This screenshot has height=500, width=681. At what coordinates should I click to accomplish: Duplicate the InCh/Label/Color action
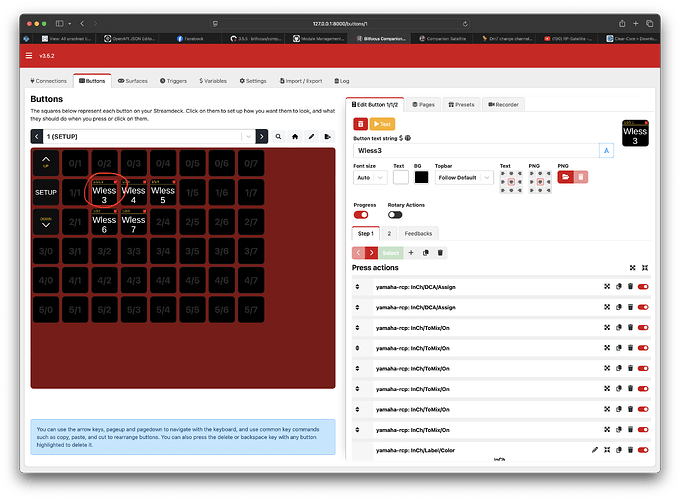click(619, 450)
